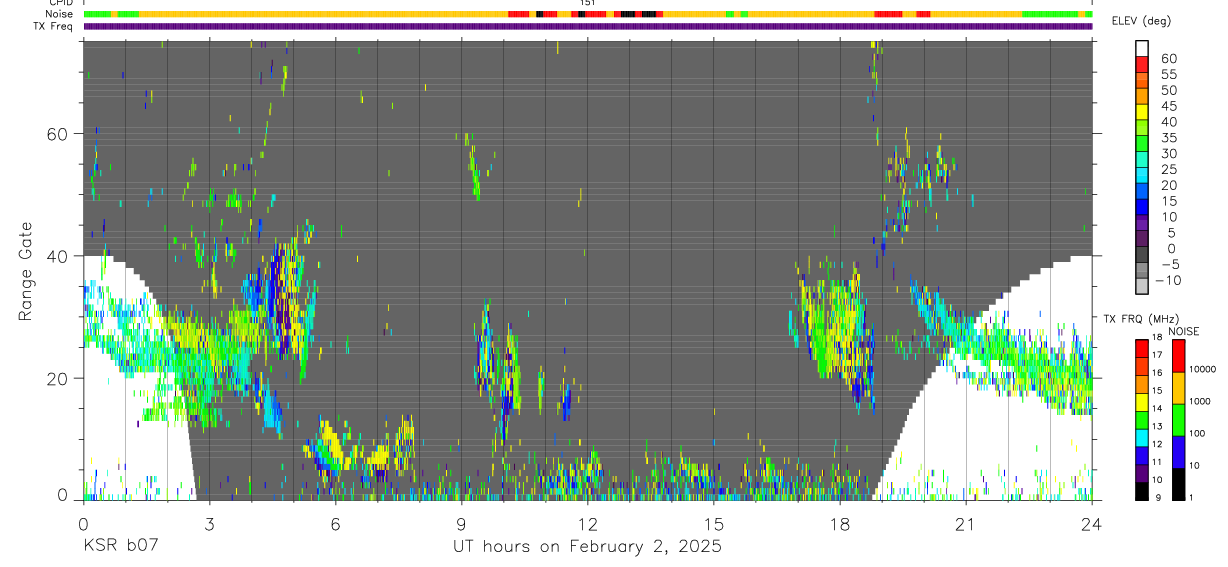This screenshot has width=1228, height=567.
Task: Pick the blue segment of NOISE colorbar
Action: (x=1178, y=451)
